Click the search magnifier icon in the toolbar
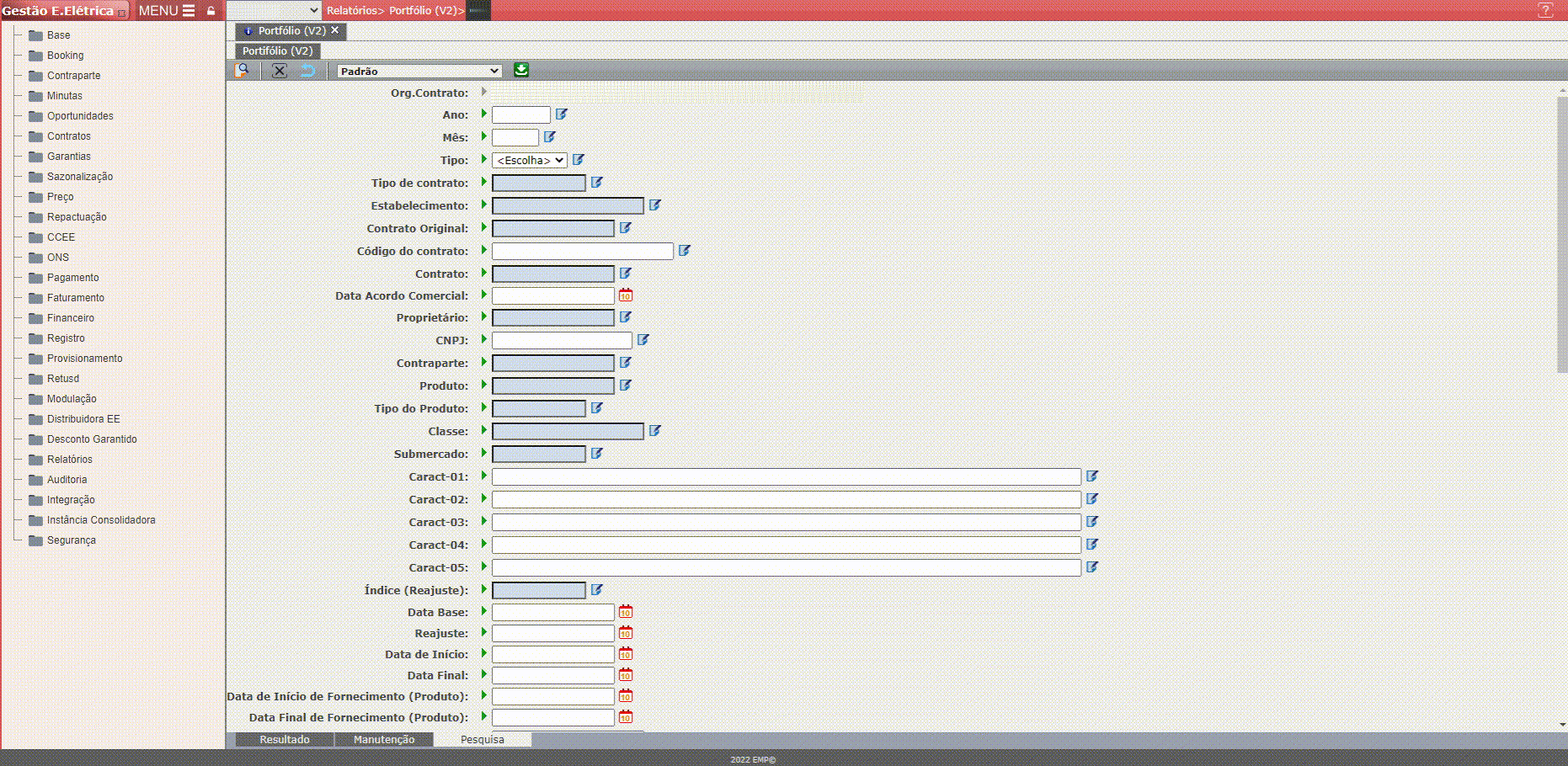Viewport: 1568px width, 766px height. [x=243, y=71]
